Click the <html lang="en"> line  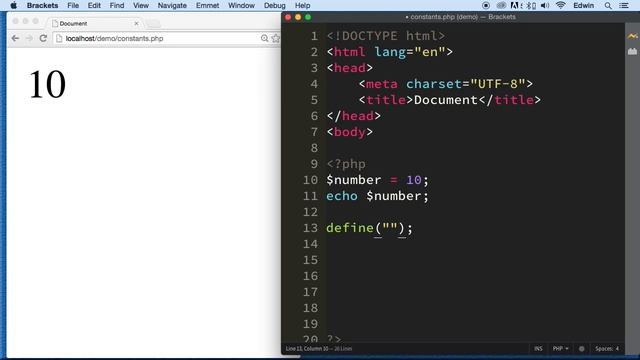point(389,52)
